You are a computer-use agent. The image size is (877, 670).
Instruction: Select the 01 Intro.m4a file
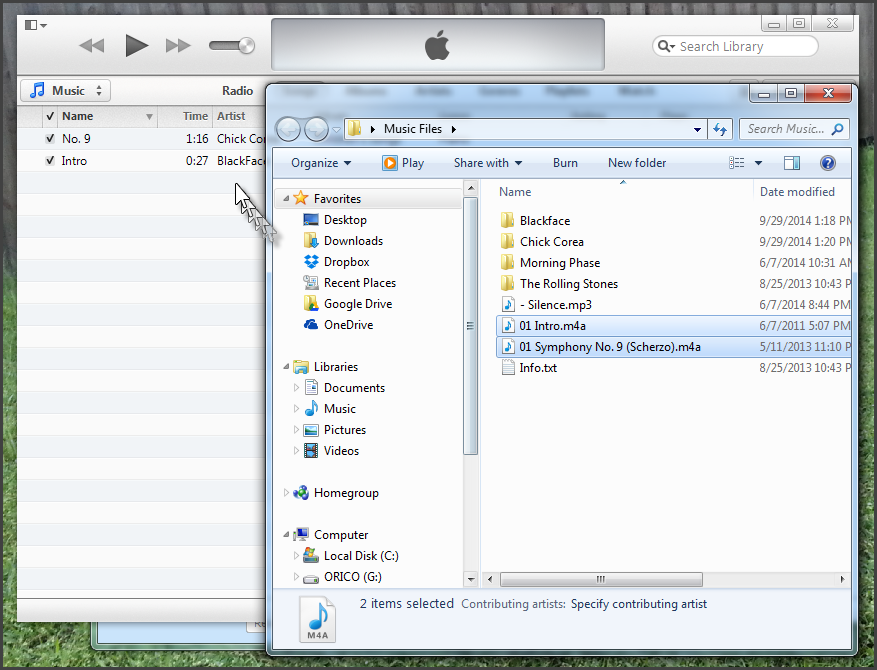click(673, 325)
